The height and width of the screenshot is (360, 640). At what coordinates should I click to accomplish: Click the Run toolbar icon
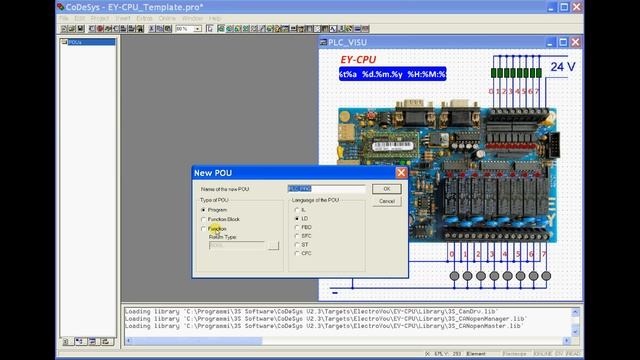(92, 29)
